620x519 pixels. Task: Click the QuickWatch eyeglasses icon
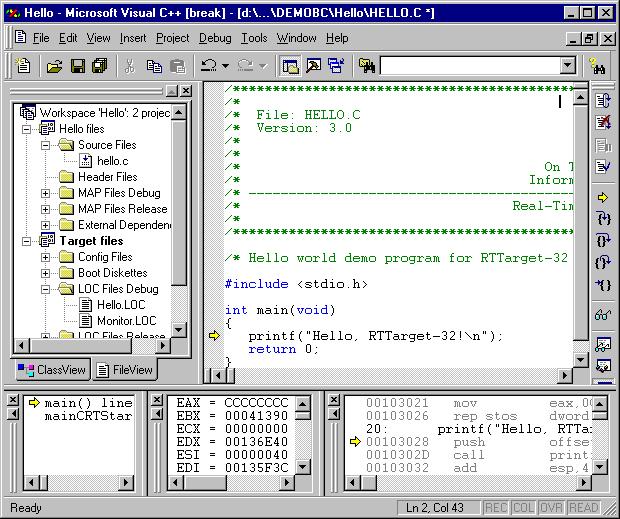[603, 315]
